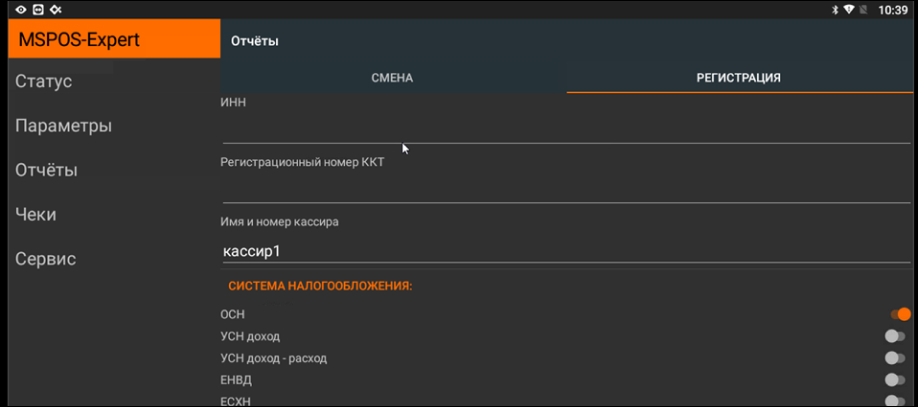Tap the Wi-Fi signal icon

pyautogui.click(x=849, y=9)
